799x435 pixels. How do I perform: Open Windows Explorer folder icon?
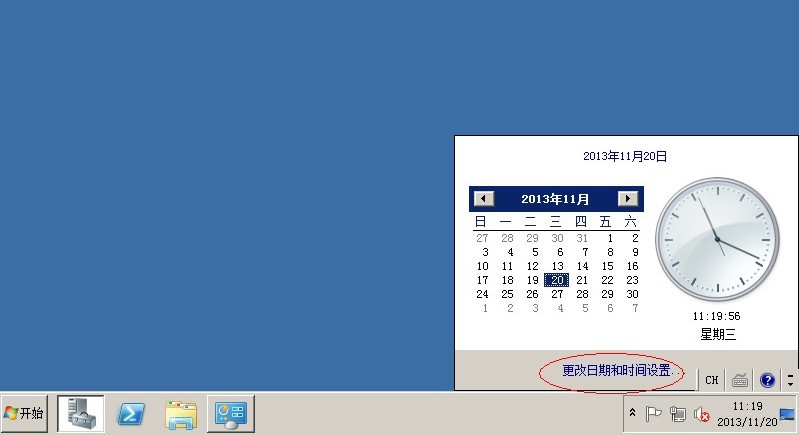tap(181, 413)
